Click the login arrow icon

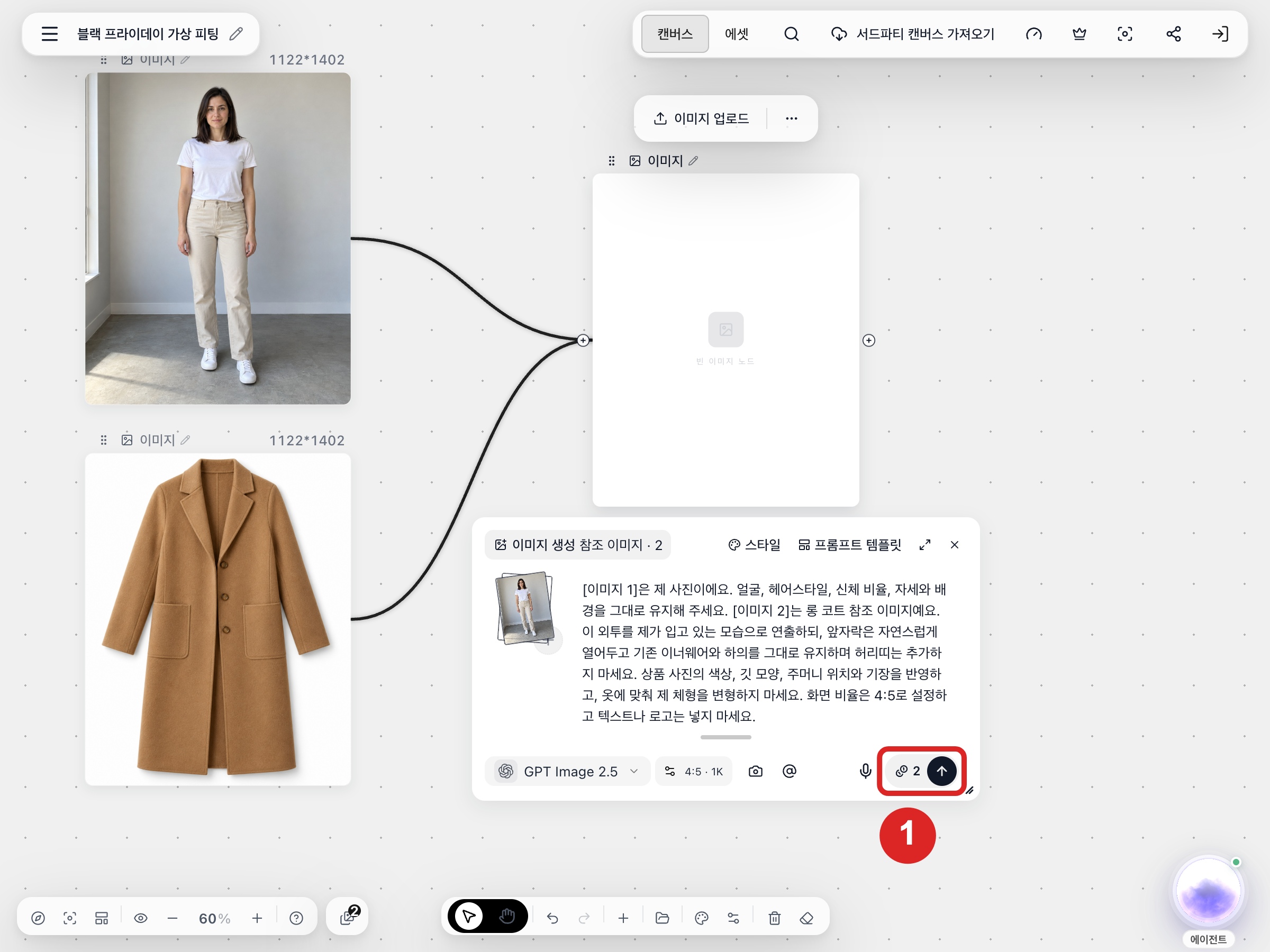(x=1220, y=34)
